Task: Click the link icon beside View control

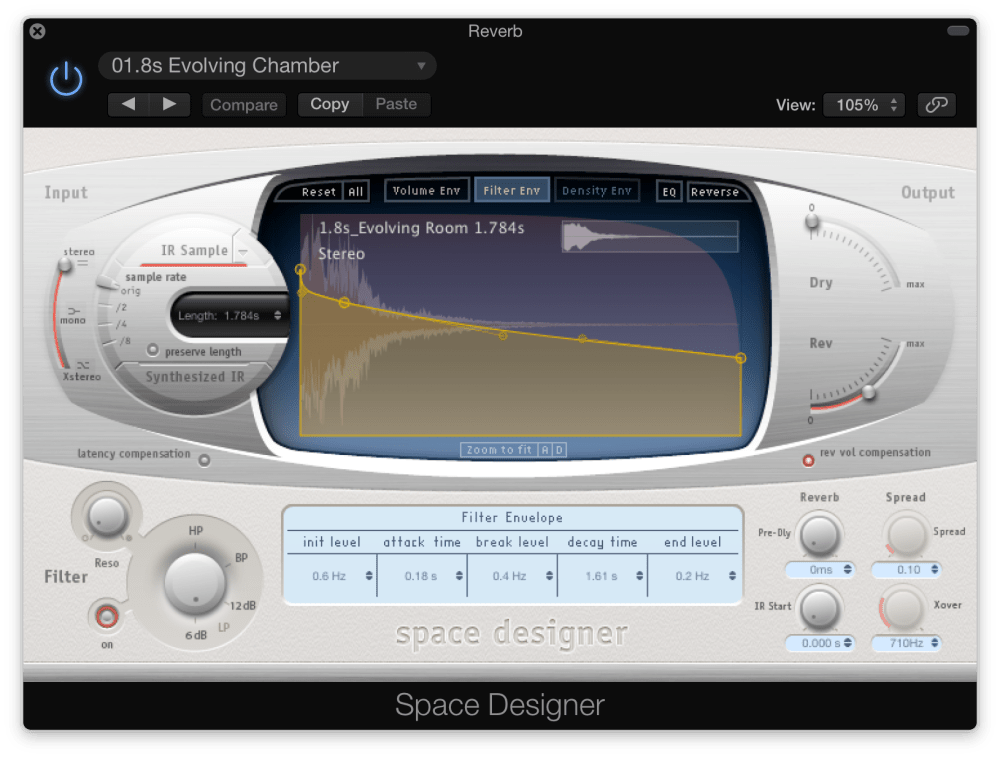Action: click(x=936, y=104)
